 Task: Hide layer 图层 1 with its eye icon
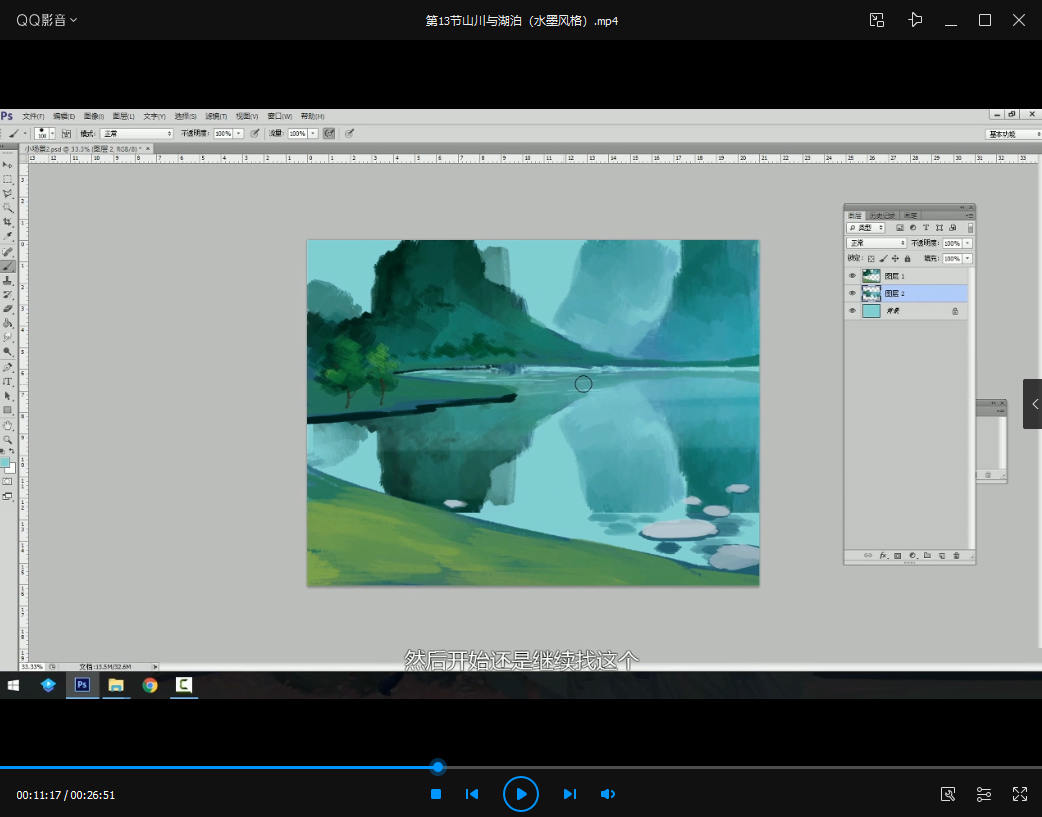coord(852,276)
